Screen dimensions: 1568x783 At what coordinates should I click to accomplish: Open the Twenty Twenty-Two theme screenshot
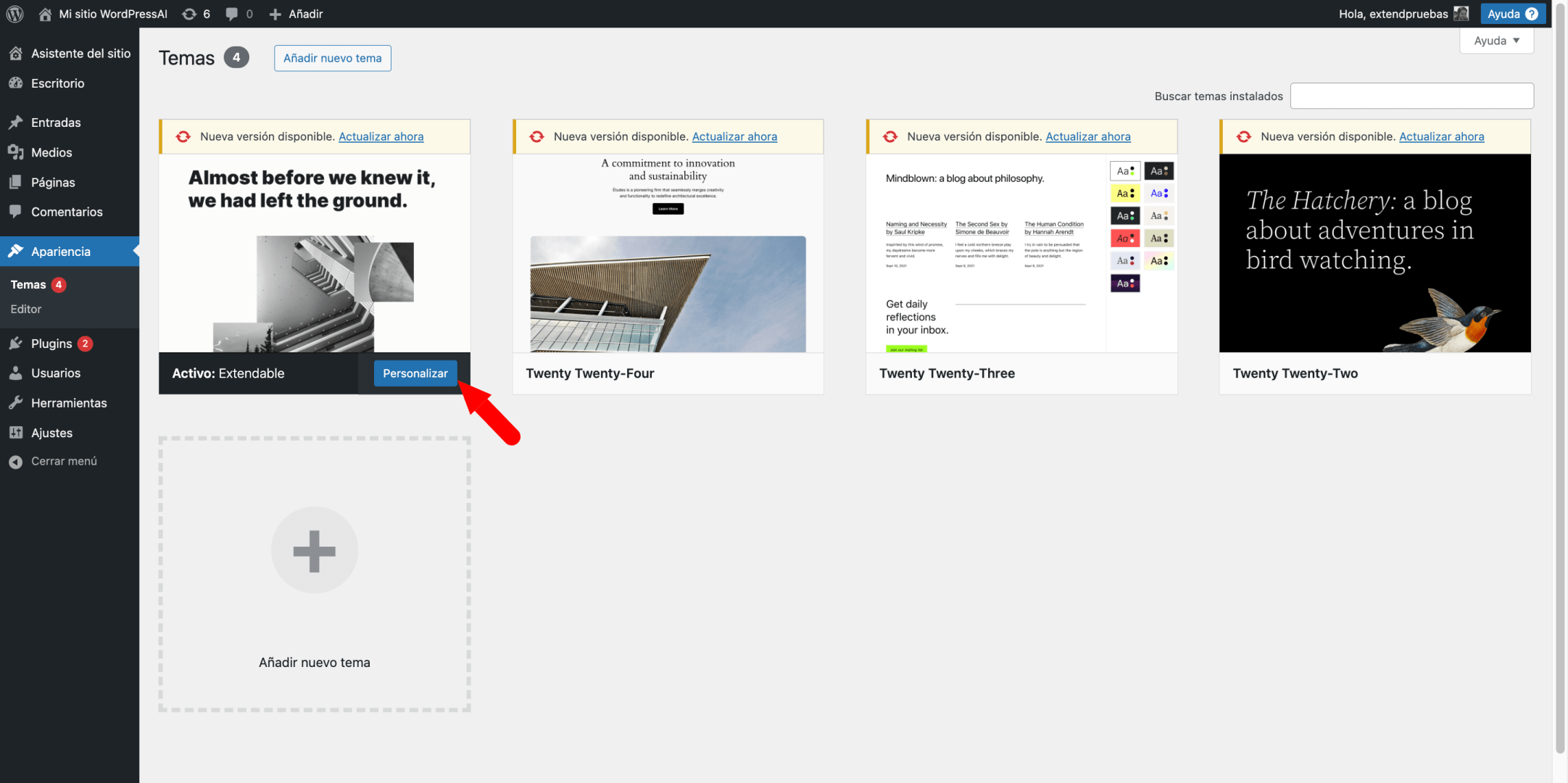(x=1375, y=253)
